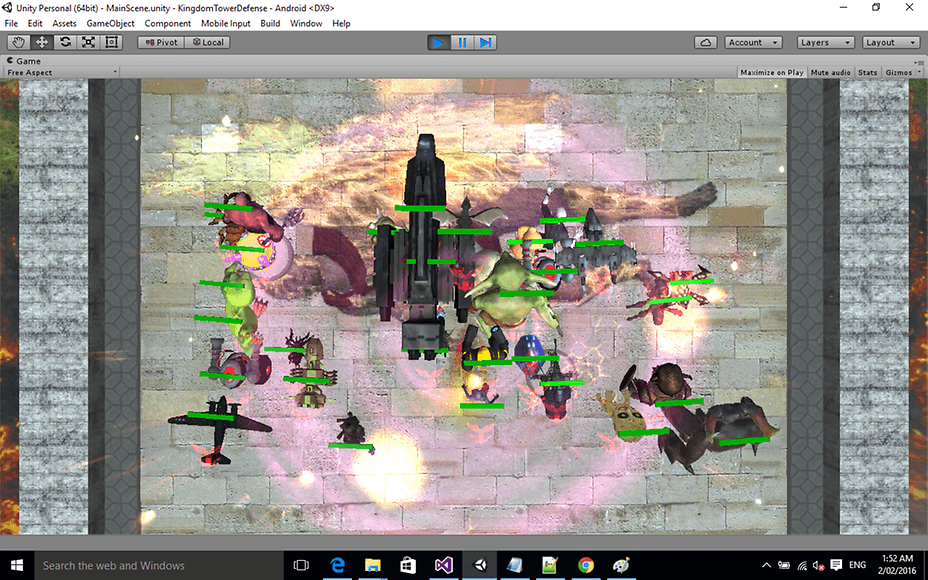928x580 pixels.
Task: Open Unity cloud services
Action: [705, 43]
